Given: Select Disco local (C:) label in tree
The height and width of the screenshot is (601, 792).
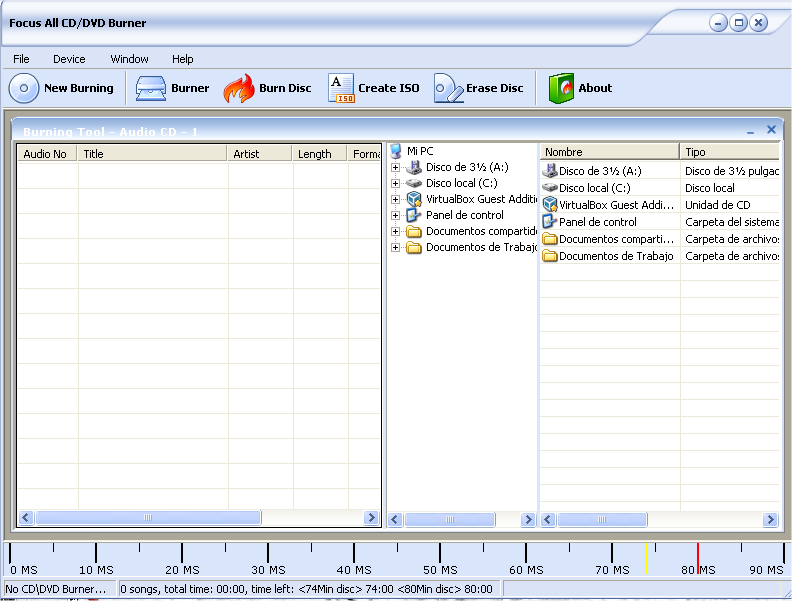Looking at the screenshot, I should point(462,183).
